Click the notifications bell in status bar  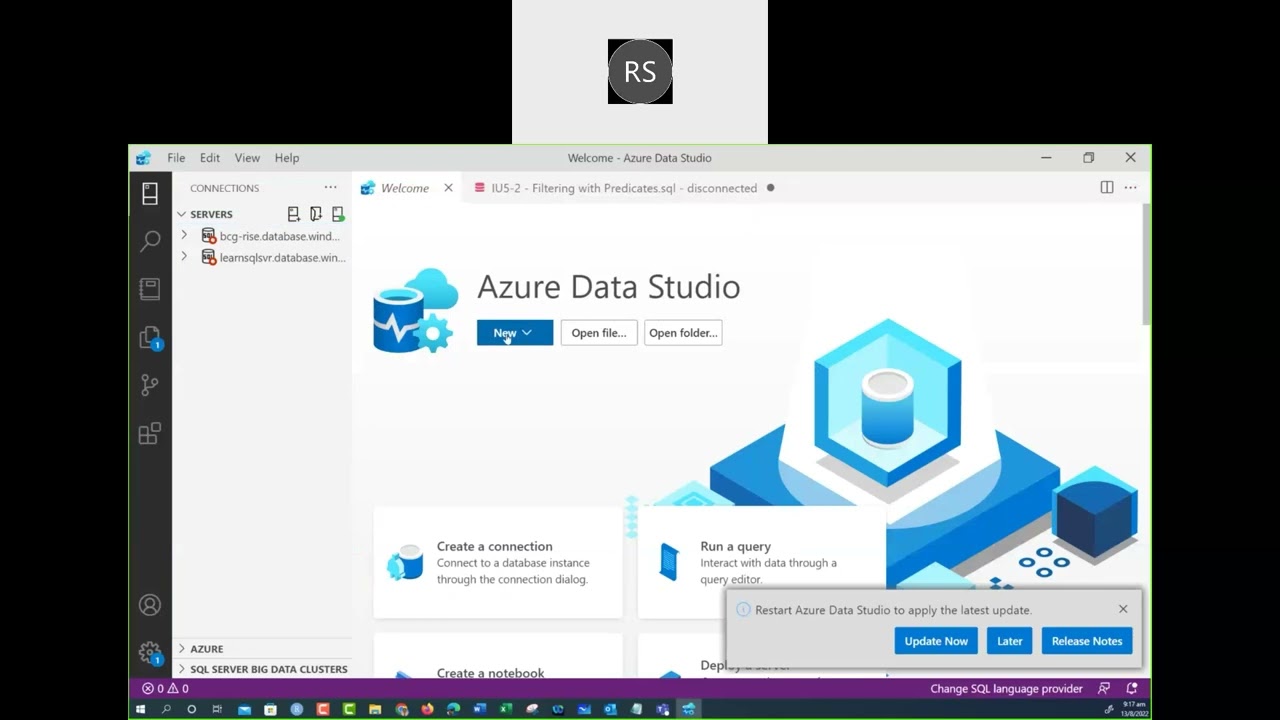[x=1132, y=688]
